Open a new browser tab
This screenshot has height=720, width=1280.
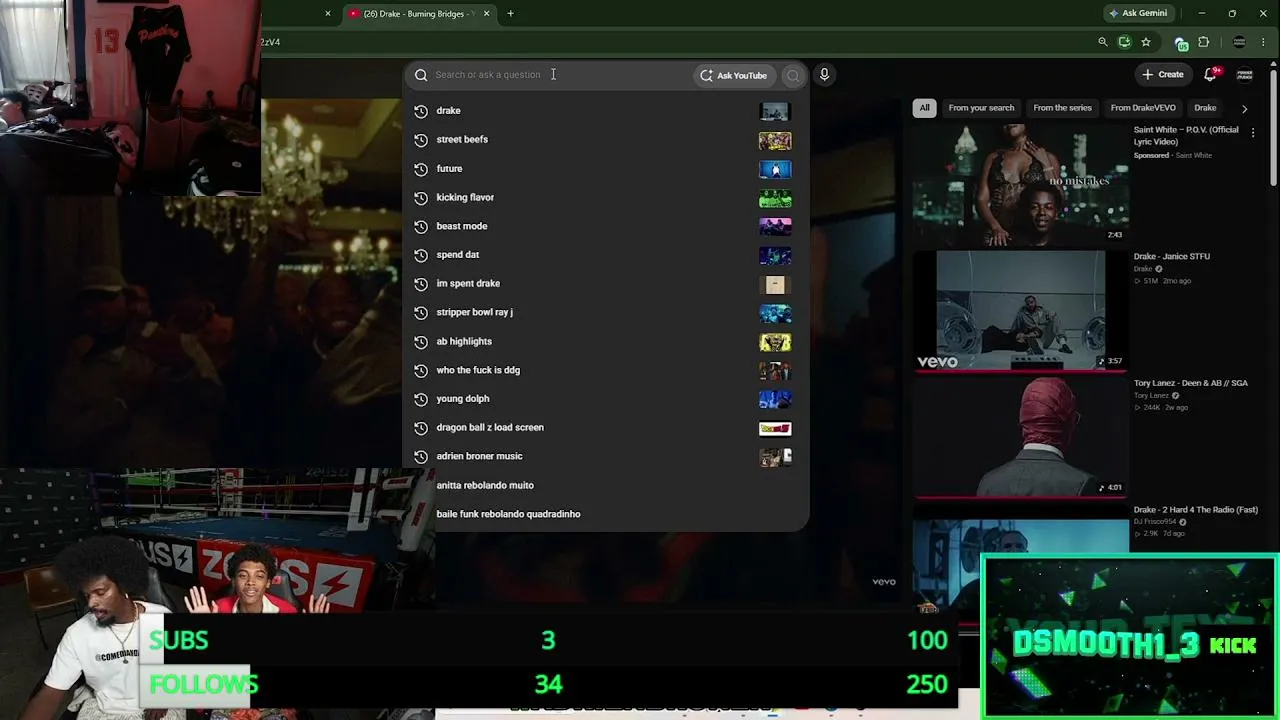pos(510,13)
